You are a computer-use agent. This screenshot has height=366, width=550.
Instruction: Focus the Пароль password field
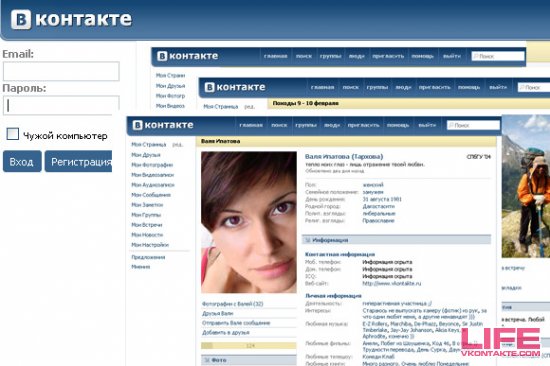(x=61, y=105)
